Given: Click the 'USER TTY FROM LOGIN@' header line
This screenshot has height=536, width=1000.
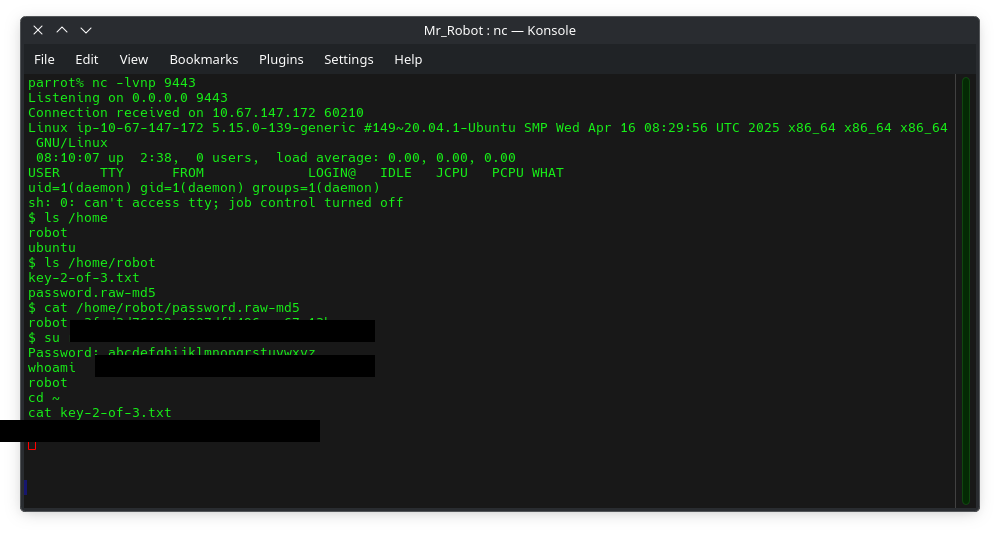Looking at the screenshot, I should pyautogui.click(x=296, y=172).
